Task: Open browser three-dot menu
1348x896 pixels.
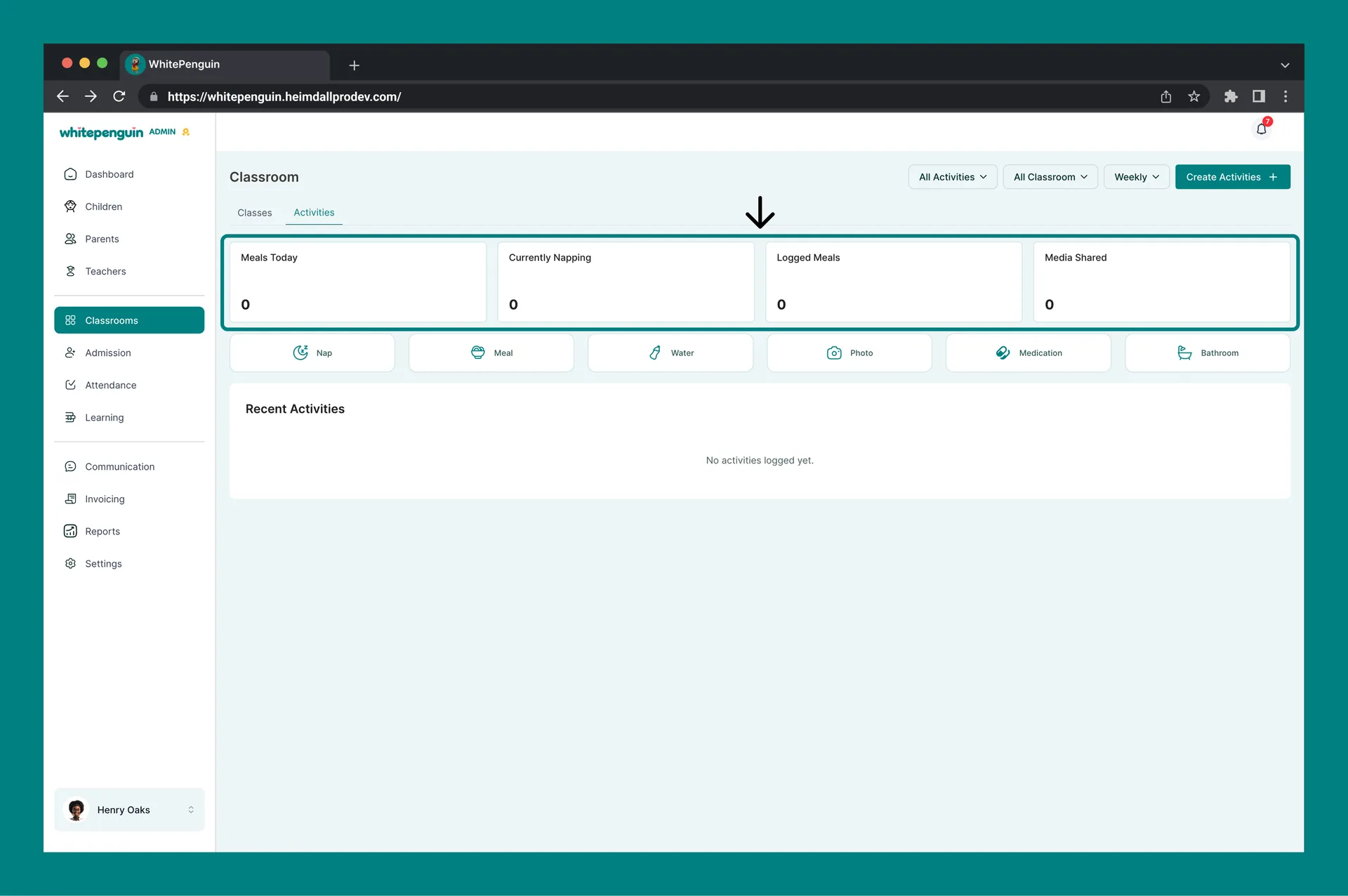Action: click(x=1286, y=96)
